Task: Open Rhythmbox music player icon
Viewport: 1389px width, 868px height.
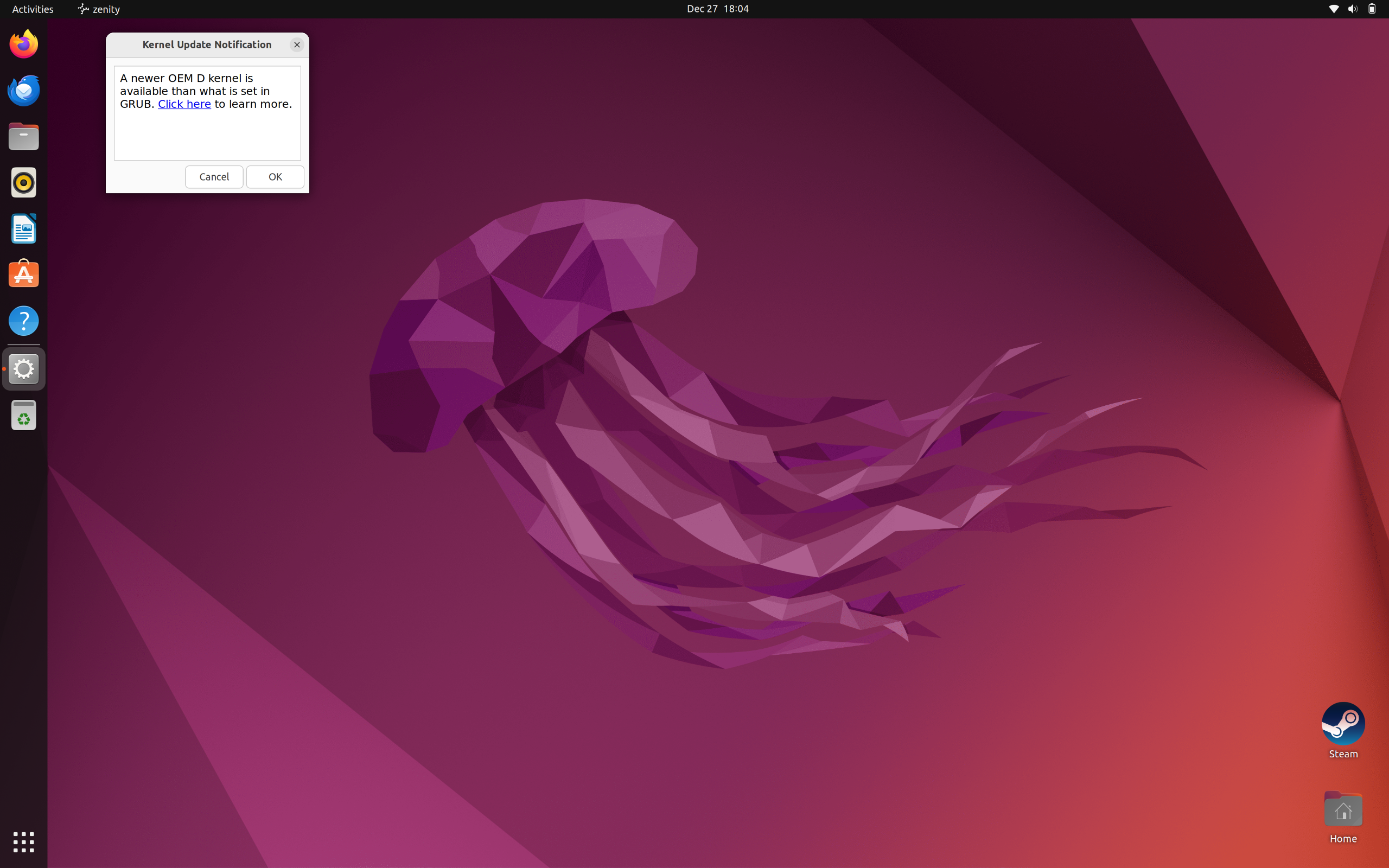Action: (x=23, y=183)
